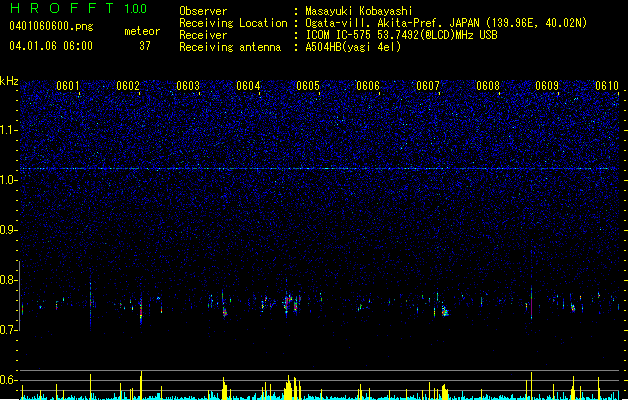Click time marker 0601

[68, 86]
